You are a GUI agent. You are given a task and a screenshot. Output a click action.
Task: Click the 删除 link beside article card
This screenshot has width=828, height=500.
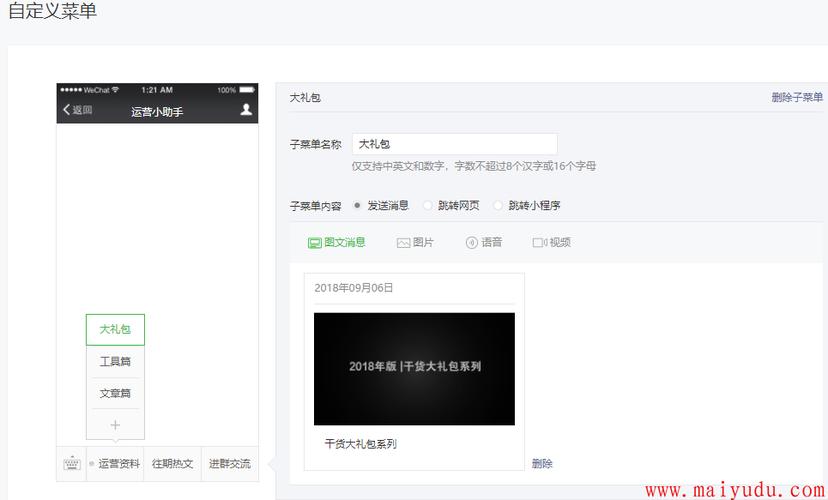(542, 464)
